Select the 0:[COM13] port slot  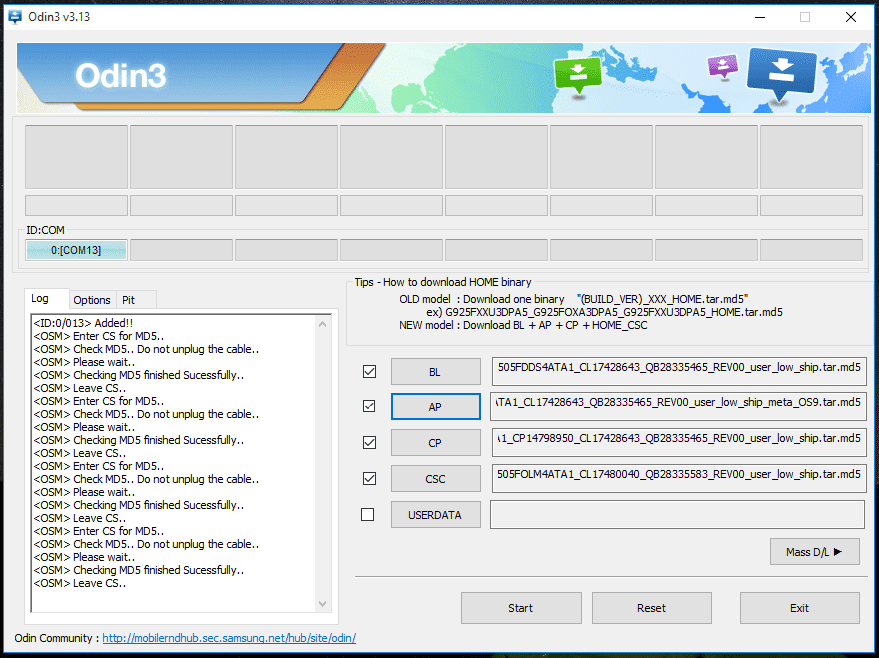tap(76, 250)
